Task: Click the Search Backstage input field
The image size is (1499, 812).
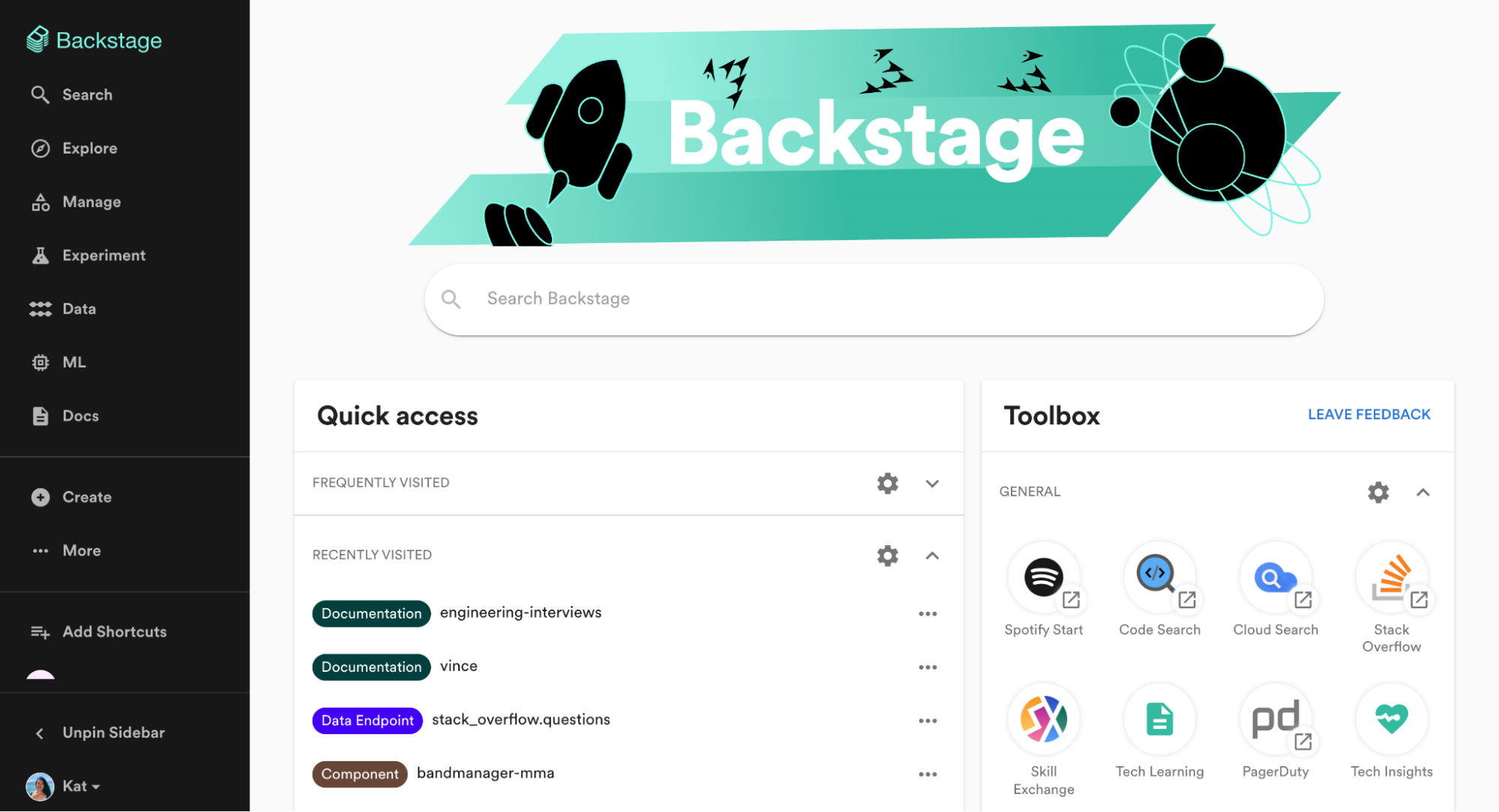Action: point(875,298)
